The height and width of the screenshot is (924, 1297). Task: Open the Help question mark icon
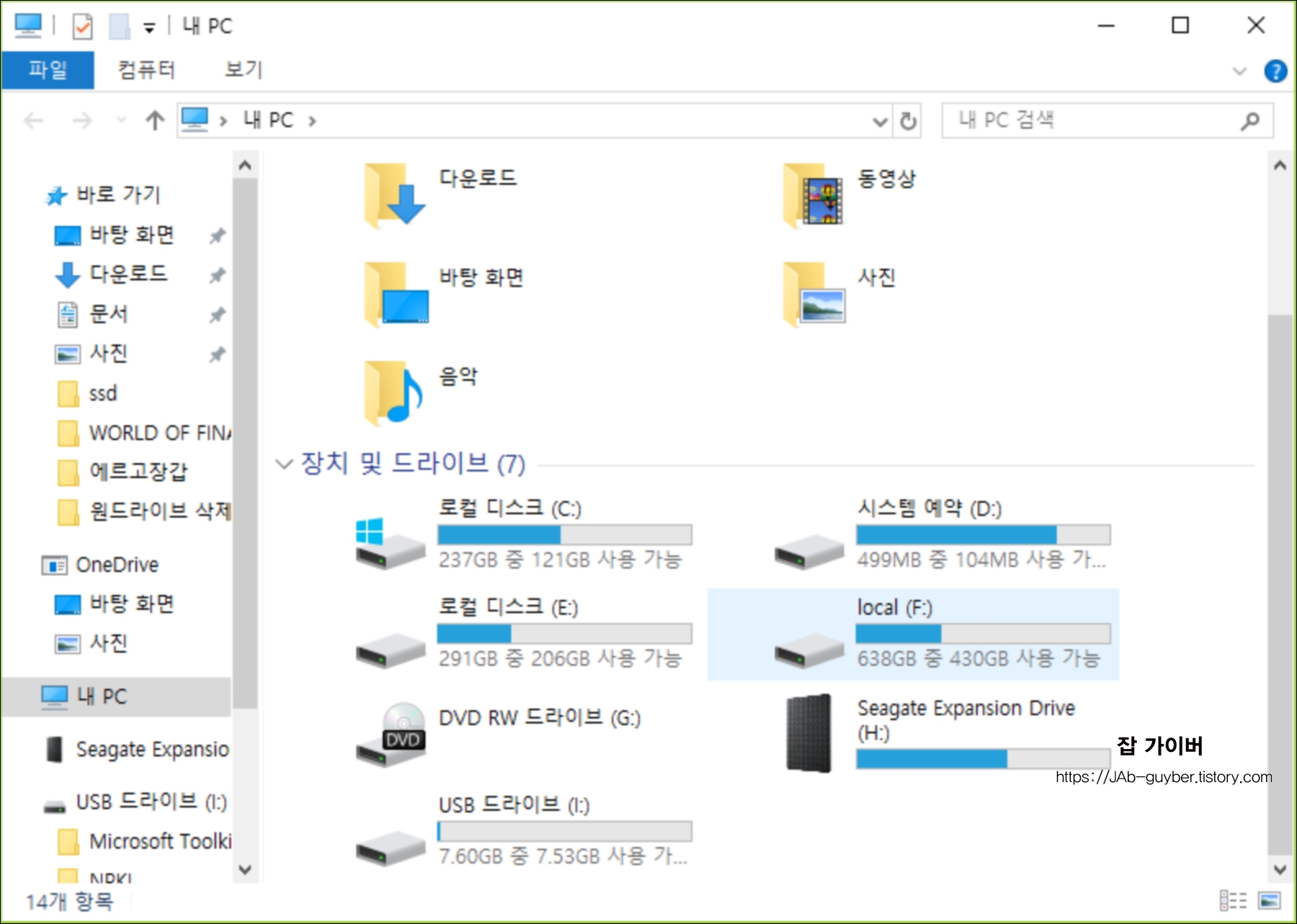1275,71
